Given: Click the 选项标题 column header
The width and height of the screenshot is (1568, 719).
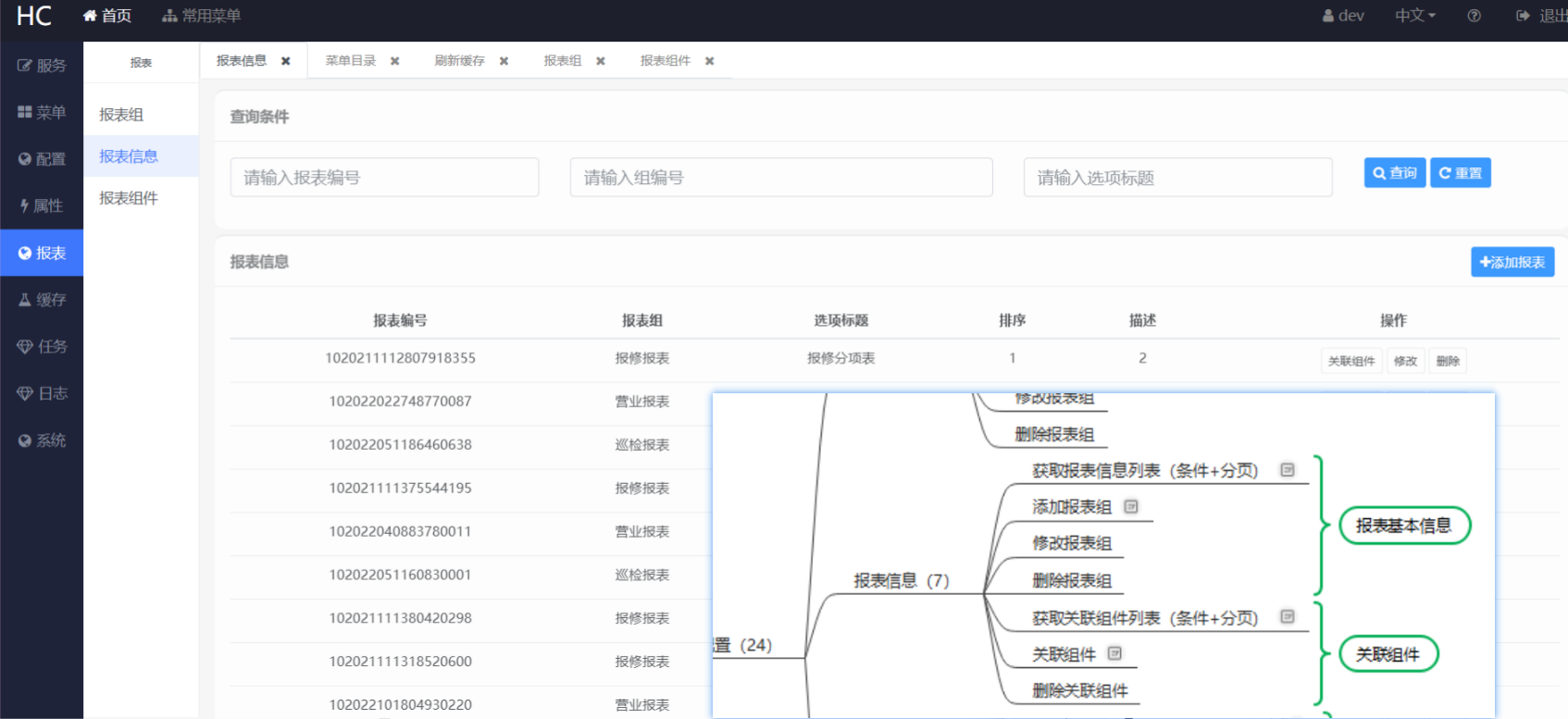Looking at the screenshot, I should 841,320.
